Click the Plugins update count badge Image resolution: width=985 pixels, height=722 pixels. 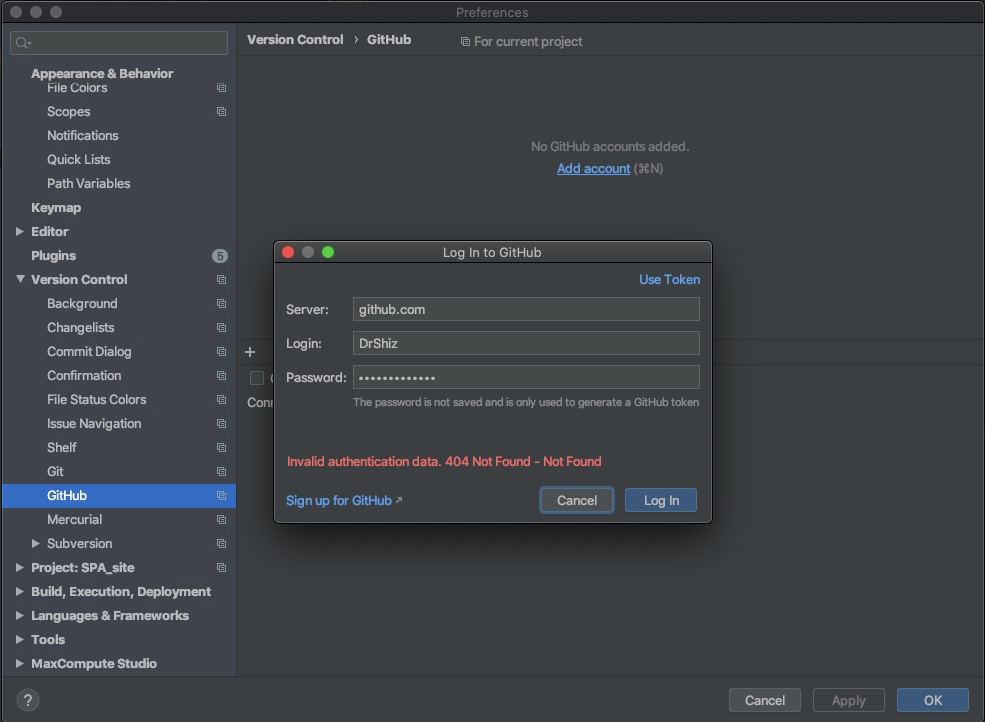pos(219,256)
